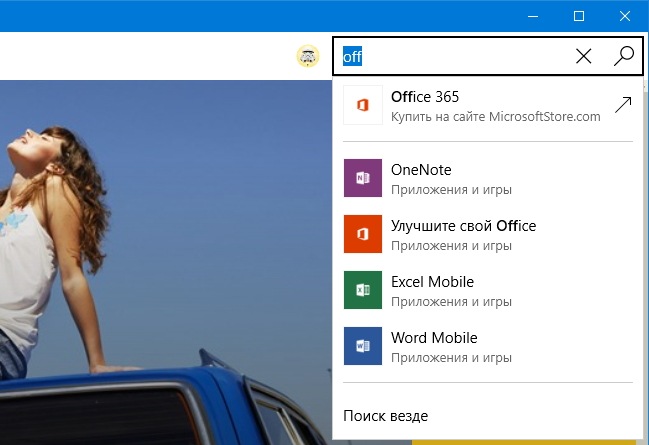Click the purple OneNote app icon
This screenshot has height=445, width=649.
363,178
